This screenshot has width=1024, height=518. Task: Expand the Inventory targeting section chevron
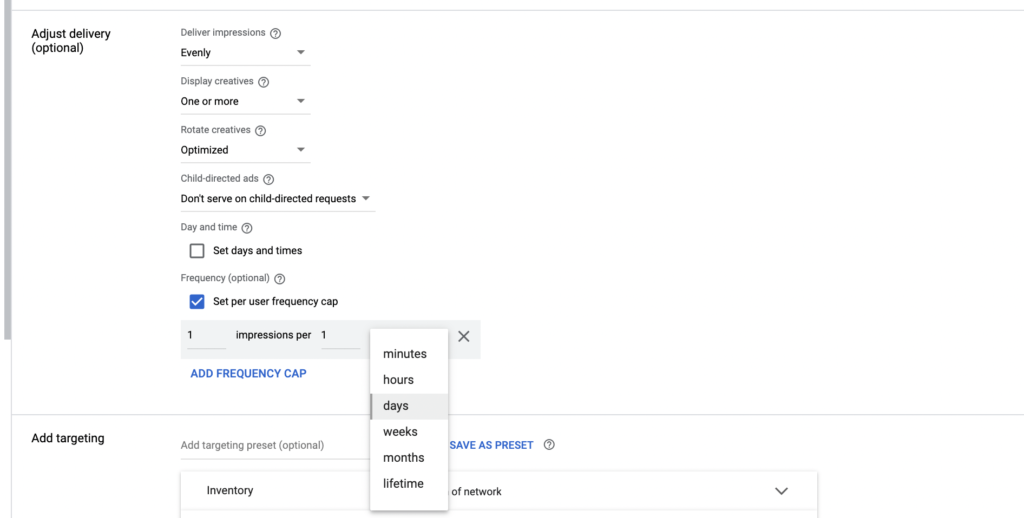pyautogui.click(x=782, y=491)
